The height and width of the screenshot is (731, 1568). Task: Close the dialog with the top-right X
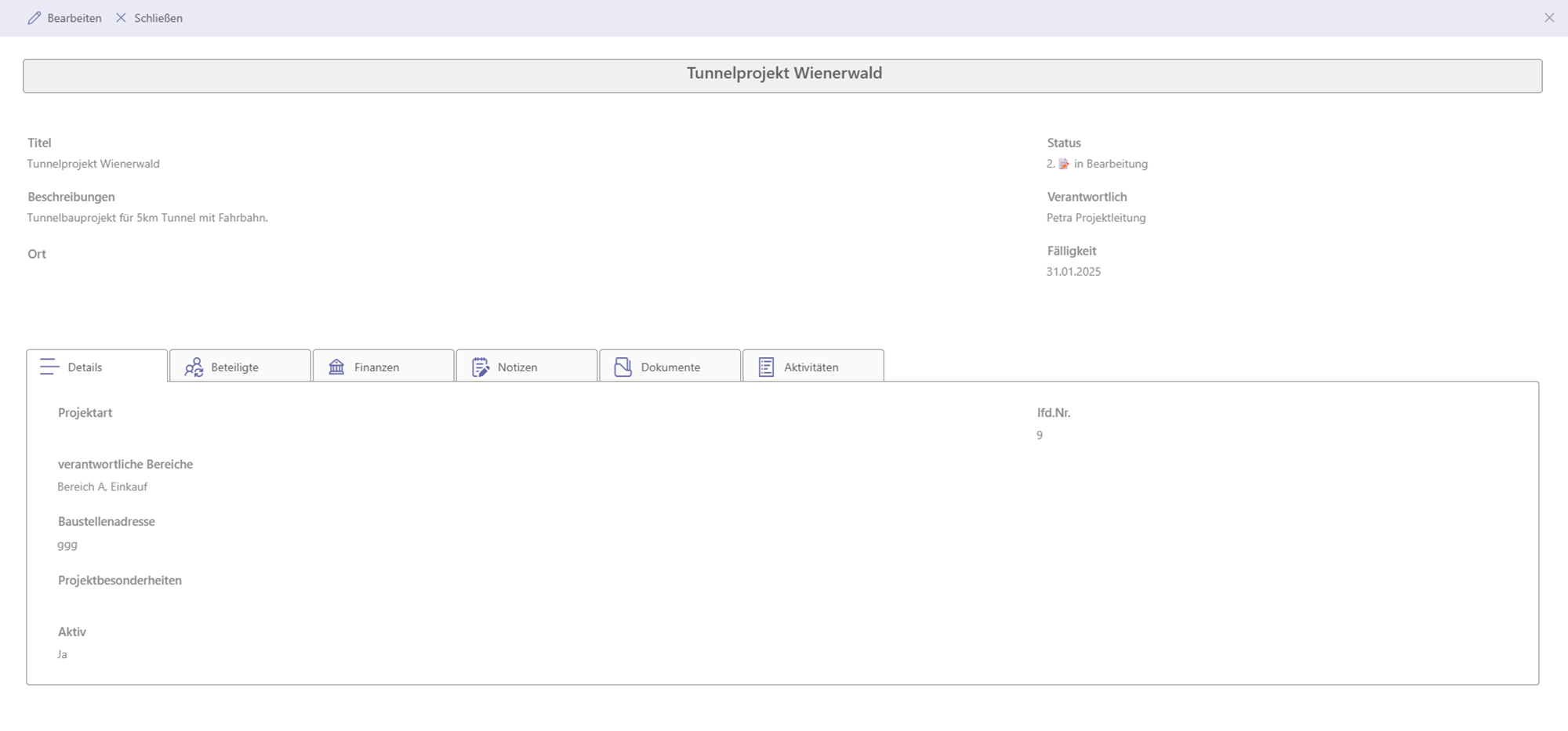tap(1549, 18)
